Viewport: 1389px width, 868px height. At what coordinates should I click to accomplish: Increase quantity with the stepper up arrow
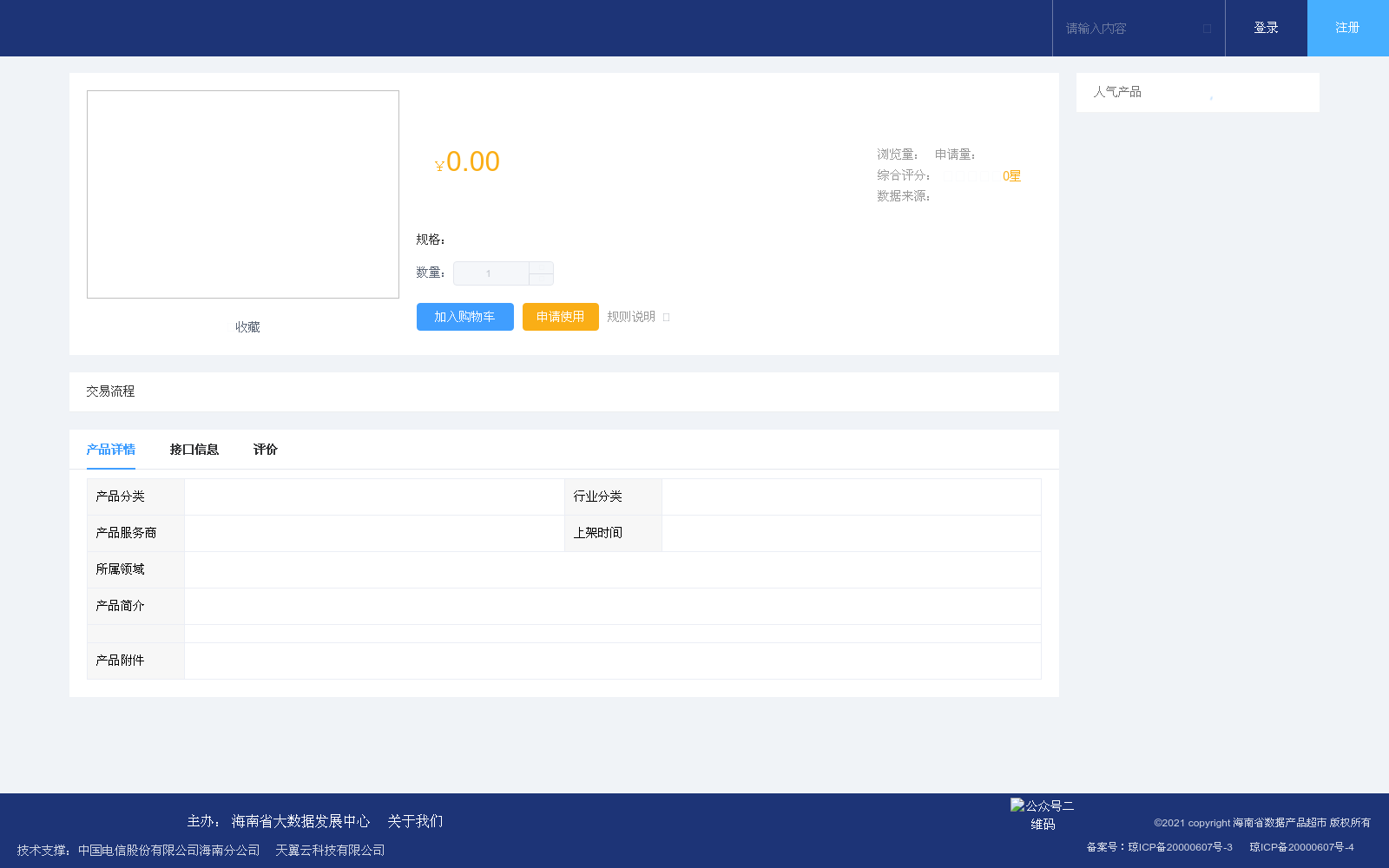[541, 267]
